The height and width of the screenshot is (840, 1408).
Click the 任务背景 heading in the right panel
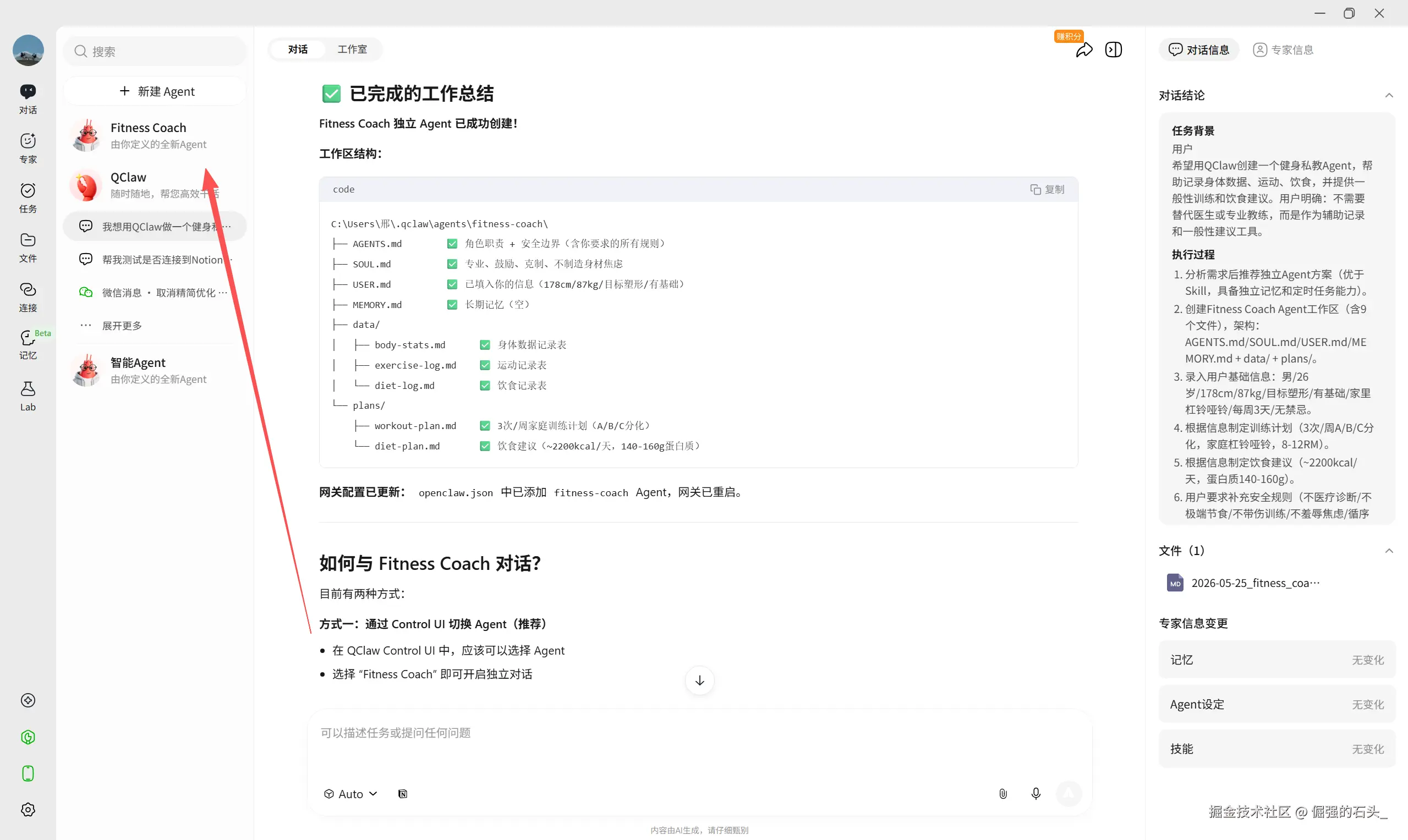pyautogui.click(x=1193, y=131)
